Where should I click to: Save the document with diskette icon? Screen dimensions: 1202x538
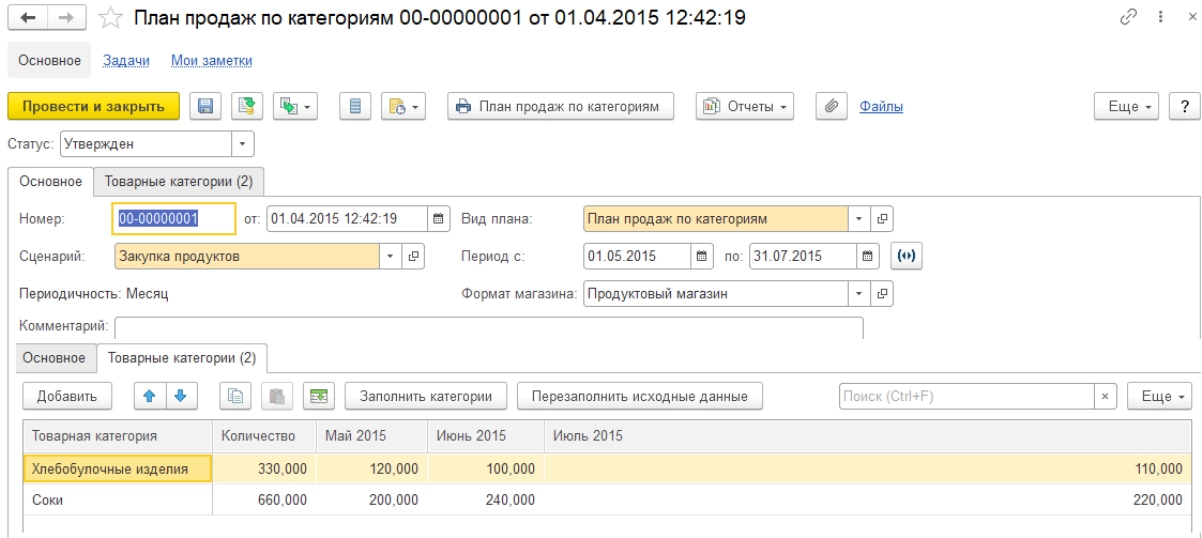(x=205, y=106)
